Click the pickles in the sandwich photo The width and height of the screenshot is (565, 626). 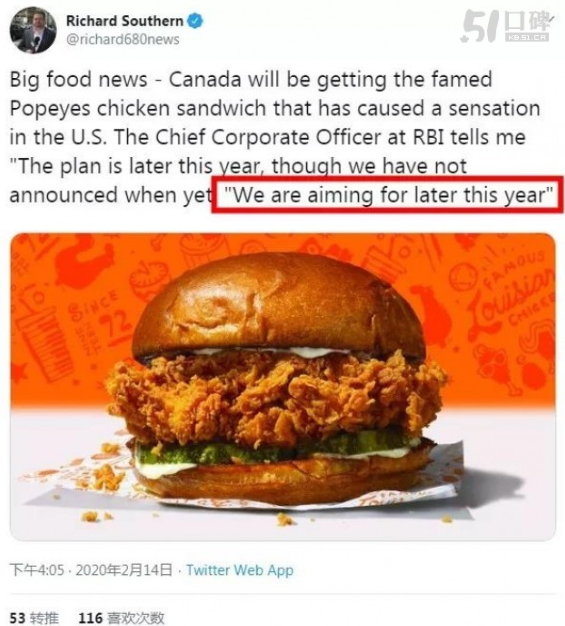click(276, 450)
